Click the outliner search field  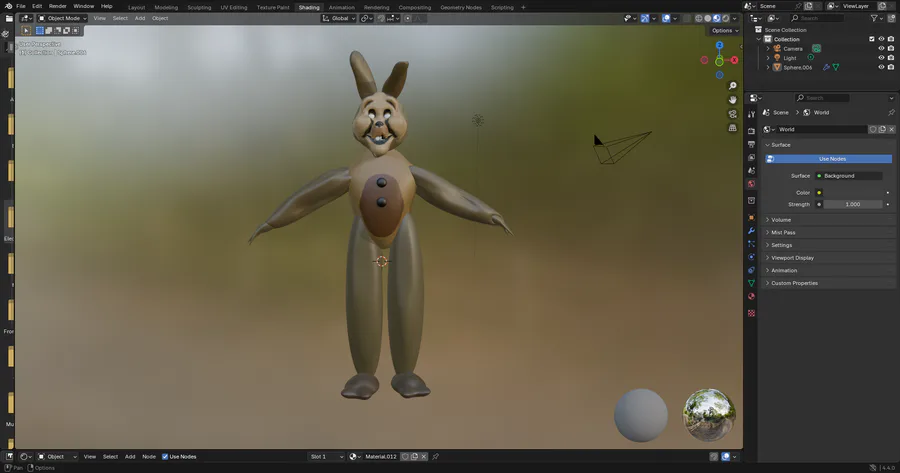817,18
